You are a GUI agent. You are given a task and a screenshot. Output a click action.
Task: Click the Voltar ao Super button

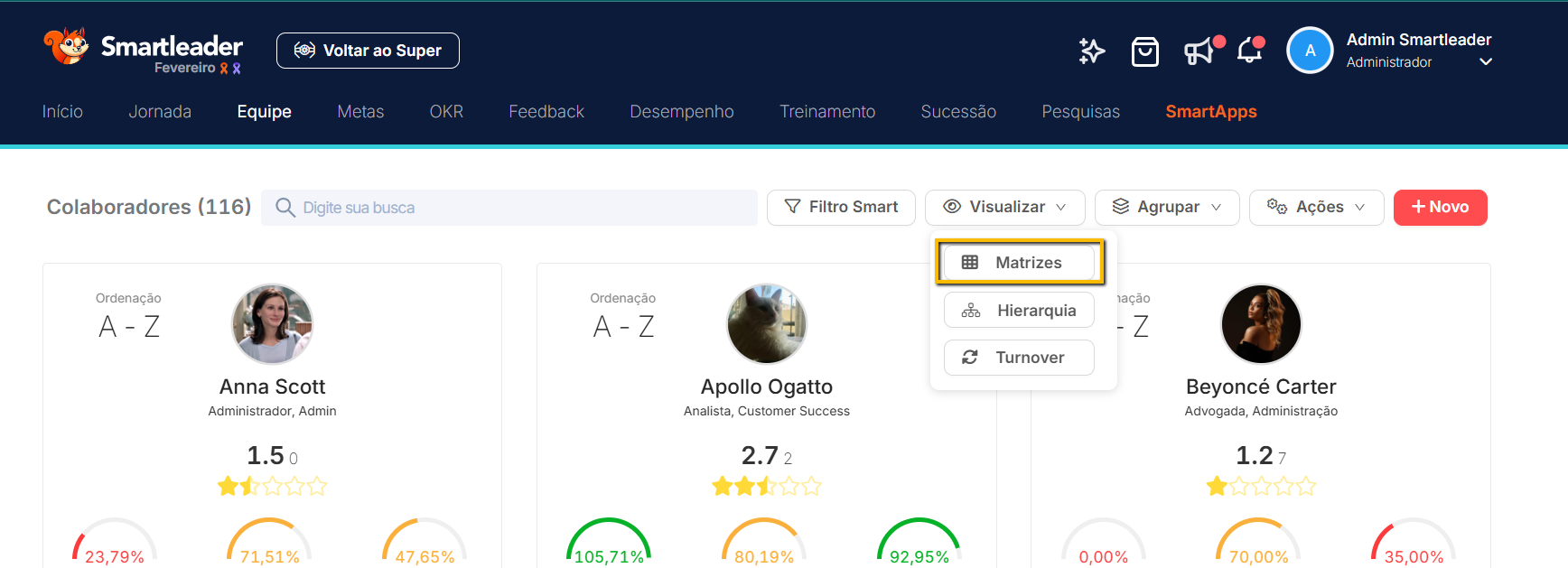pos(368,51)
